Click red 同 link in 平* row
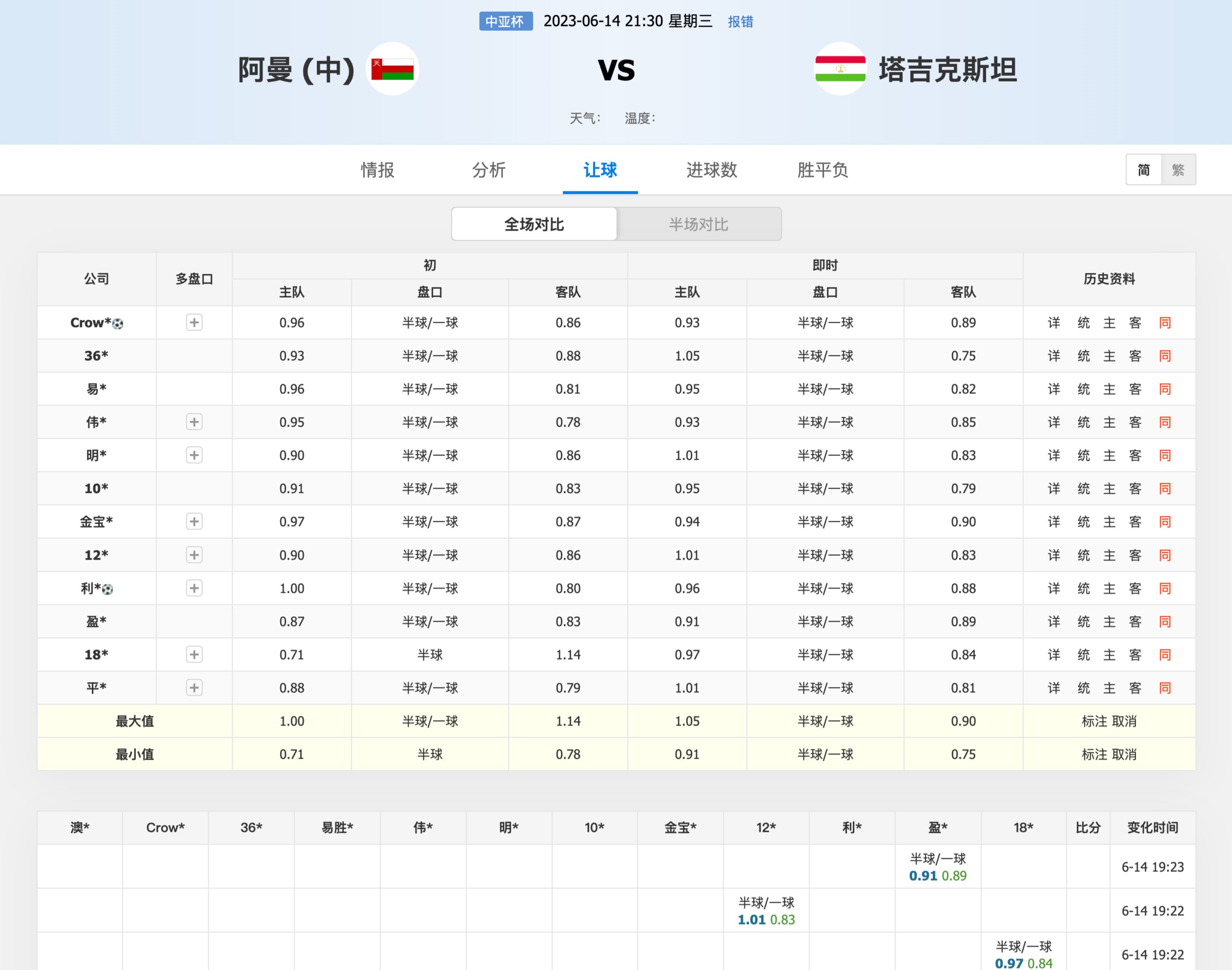This screenshot has width=1232, height=970. (x=1165, y=688)
